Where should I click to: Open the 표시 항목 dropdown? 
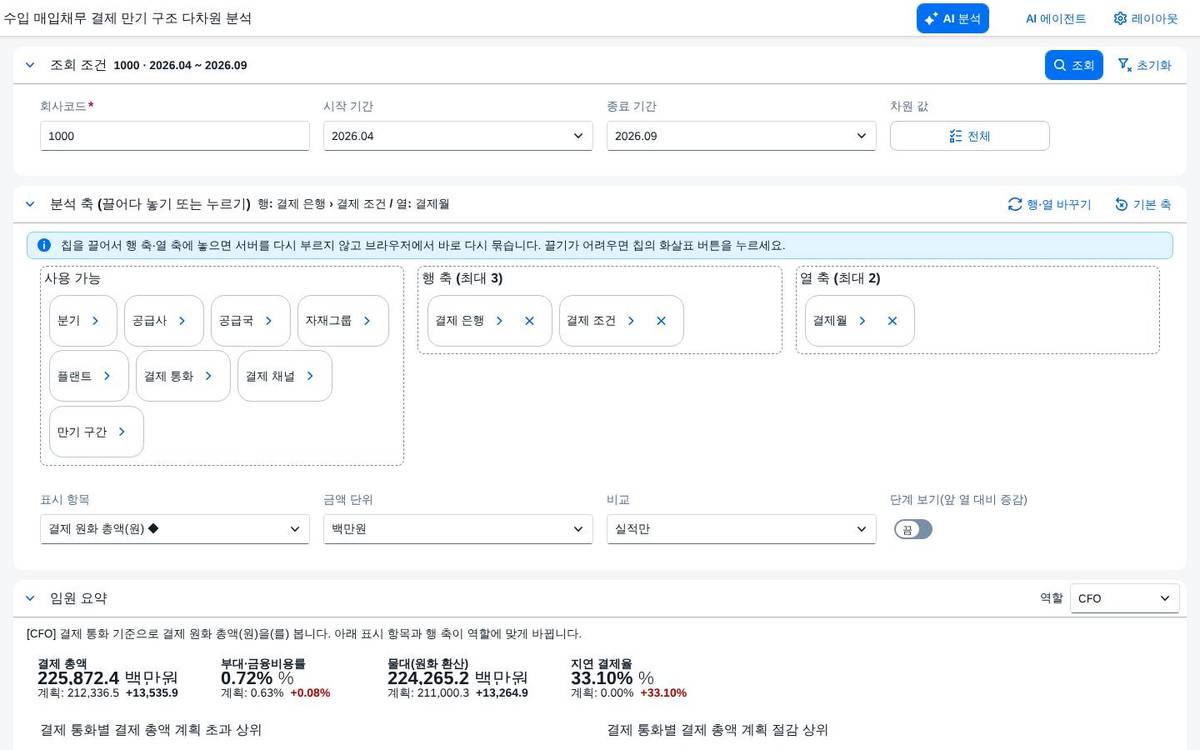tap(175, 529)
